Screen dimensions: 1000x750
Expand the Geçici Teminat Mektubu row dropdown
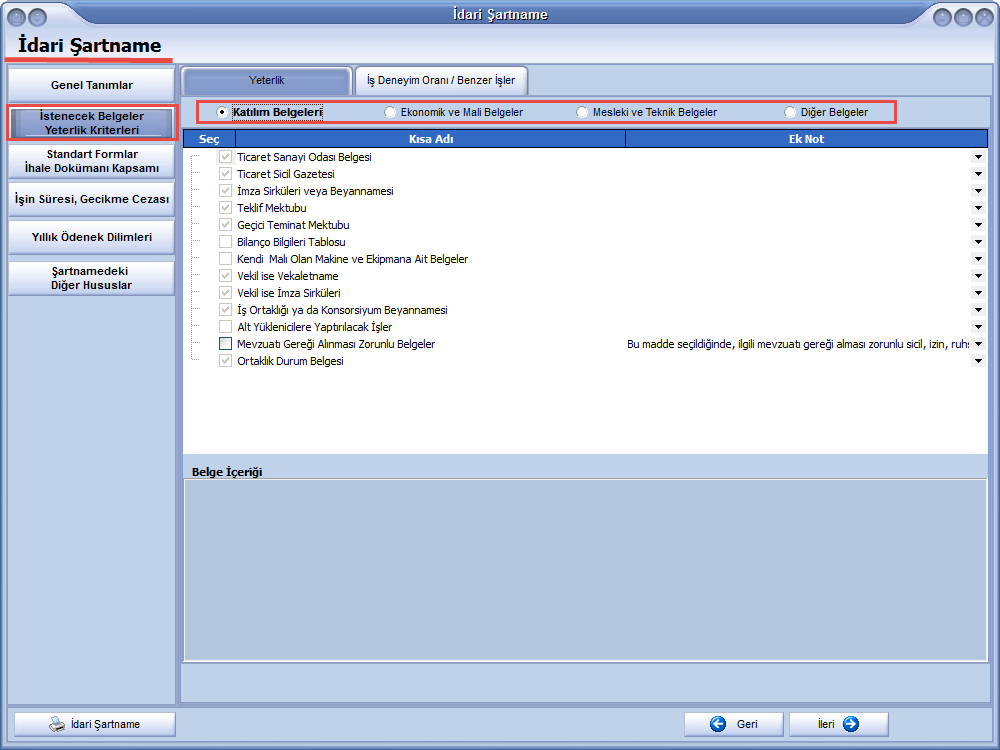[x=978, y=225]
